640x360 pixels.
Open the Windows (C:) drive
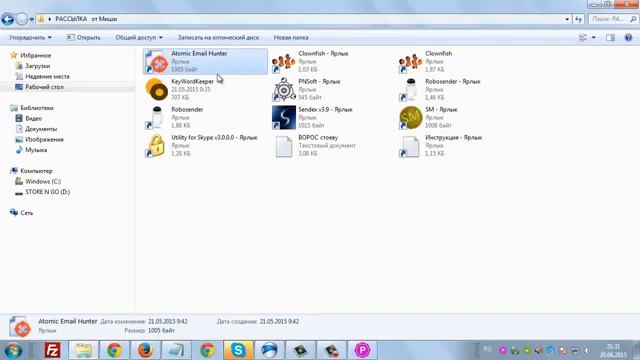43,182
